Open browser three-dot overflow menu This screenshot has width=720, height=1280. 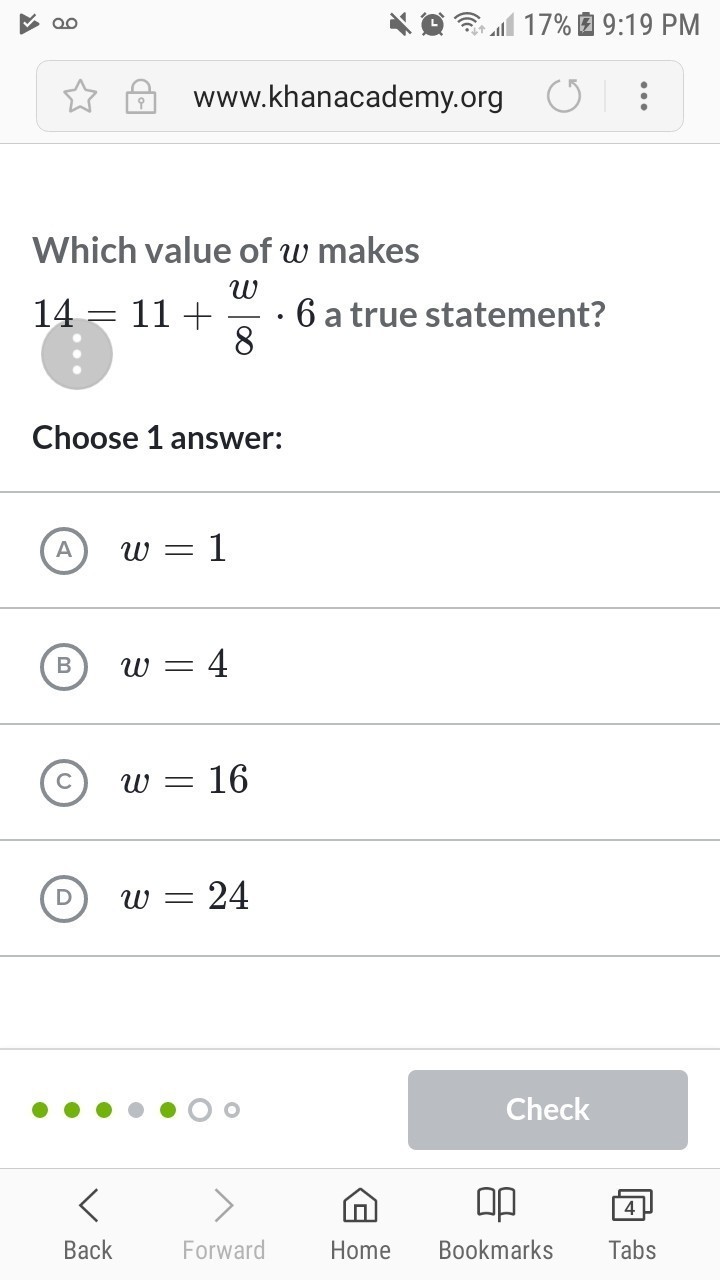point(644,97)
